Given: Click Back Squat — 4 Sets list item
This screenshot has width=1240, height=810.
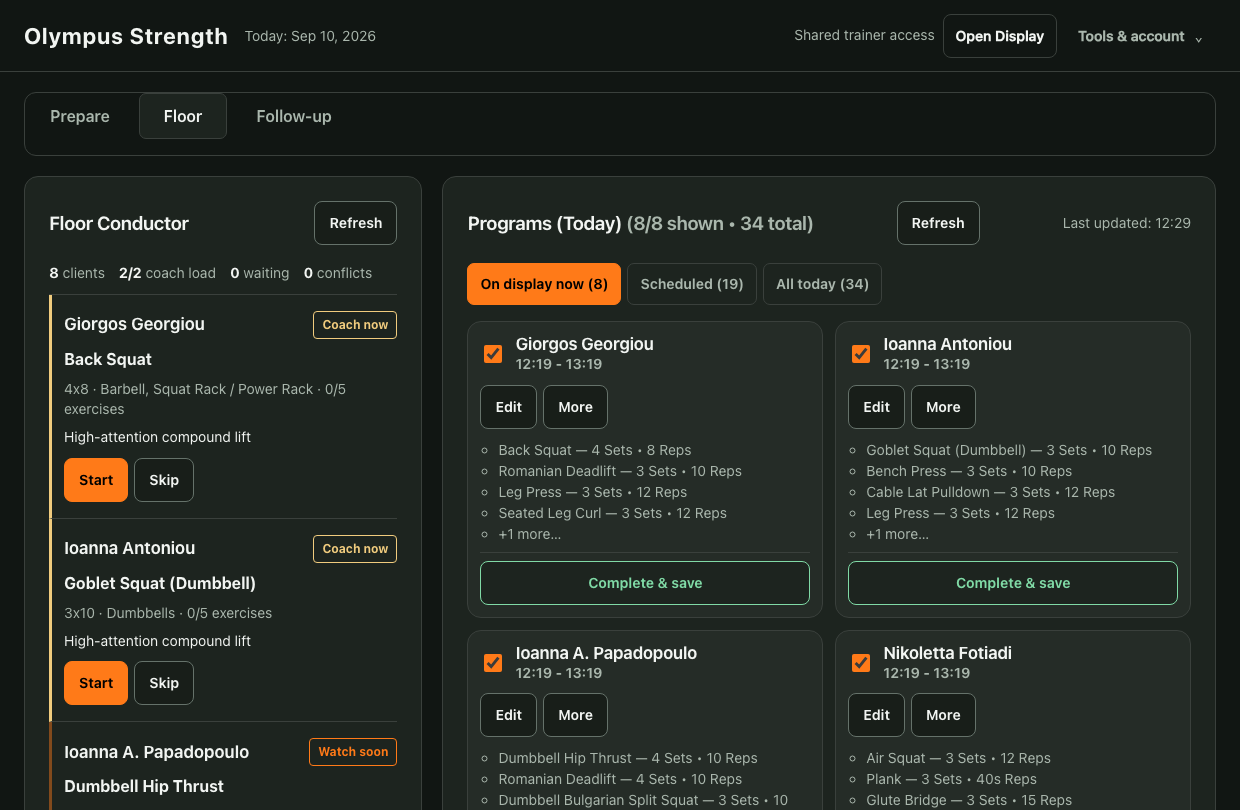Looking at the screenshot, I should point(595,450).
